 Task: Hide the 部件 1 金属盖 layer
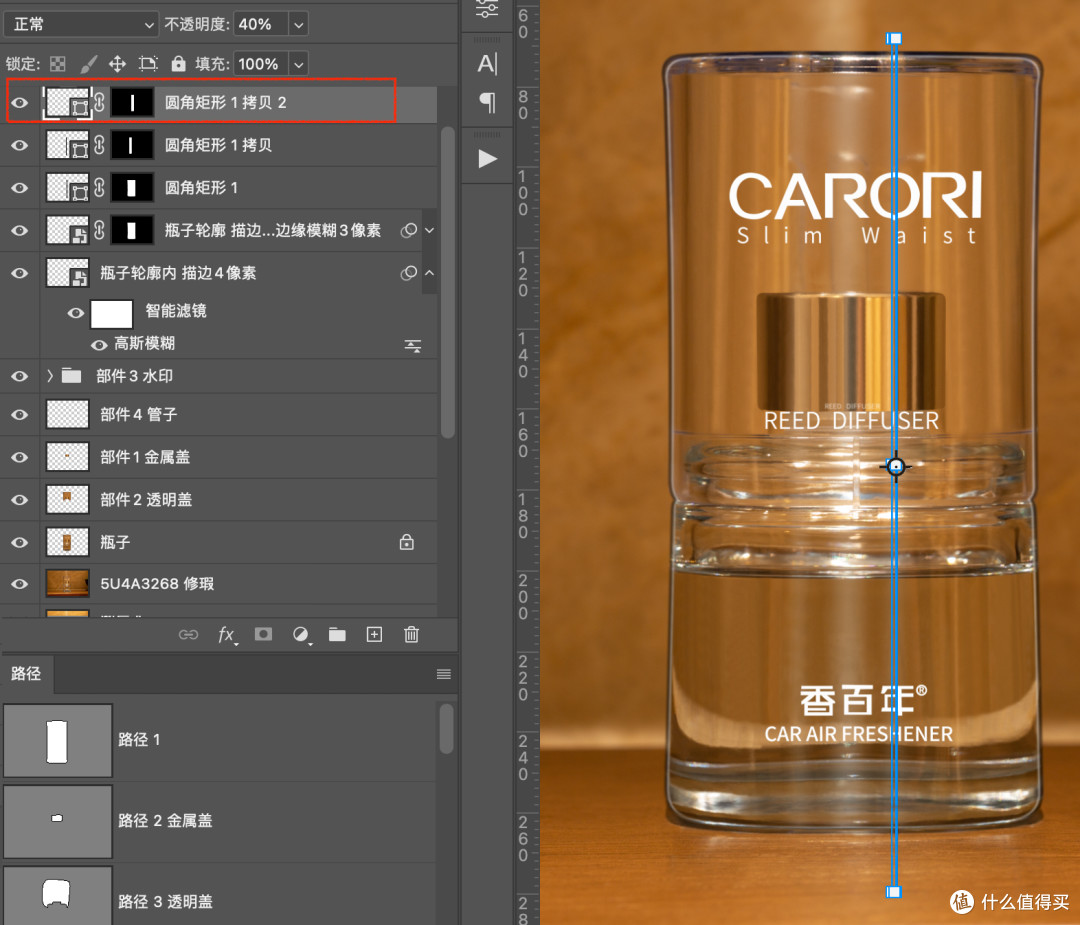coord(20,457)
